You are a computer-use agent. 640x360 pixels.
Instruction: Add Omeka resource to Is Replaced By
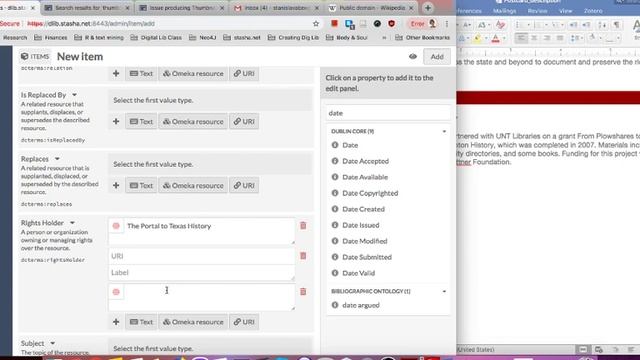(193, 121)
